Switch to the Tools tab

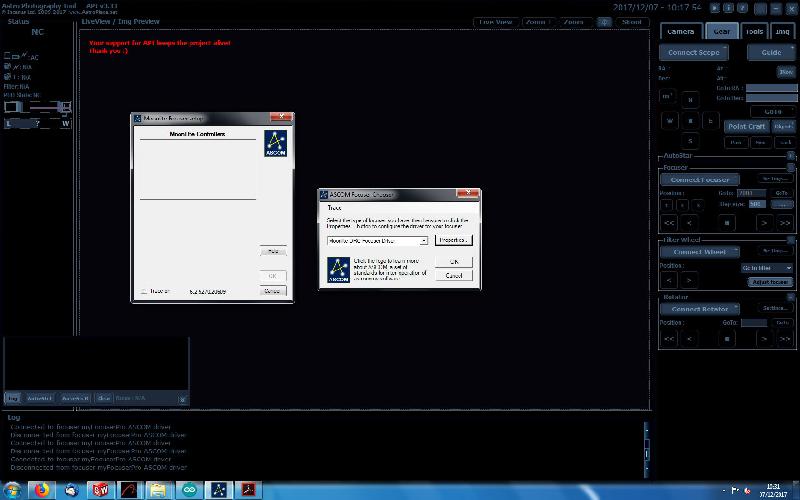click(755, 31)
